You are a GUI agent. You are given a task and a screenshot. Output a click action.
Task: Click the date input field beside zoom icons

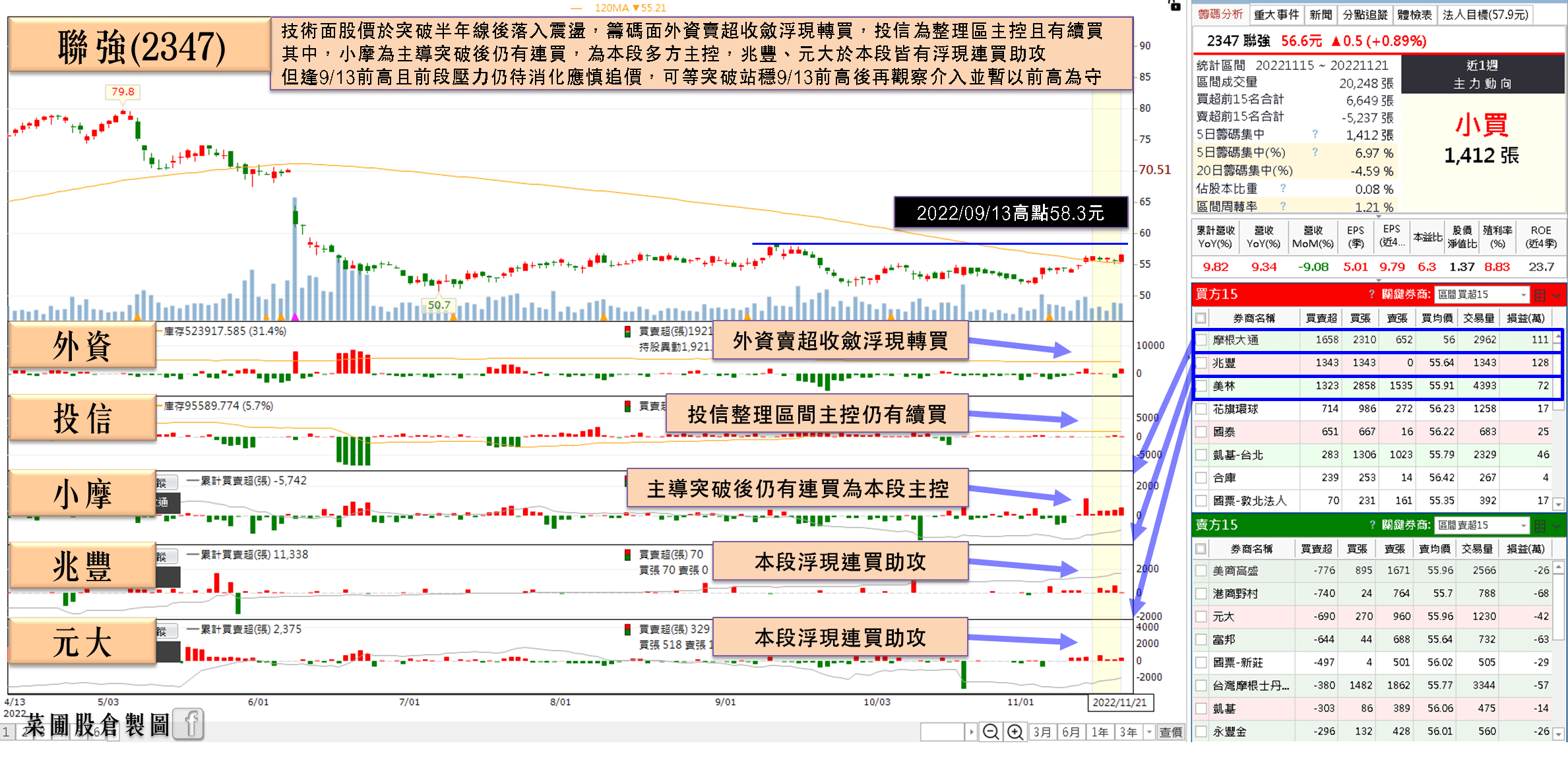click(x=942, y=732)
